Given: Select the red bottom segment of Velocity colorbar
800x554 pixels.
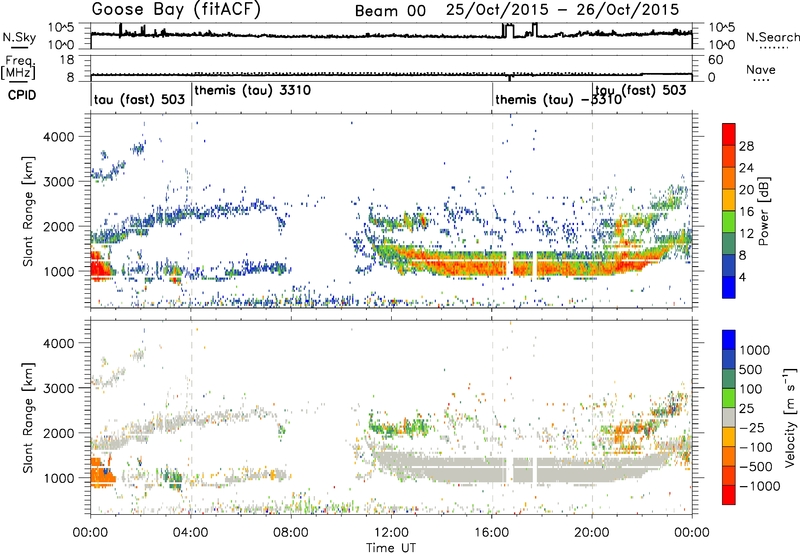Looking at the screenshot, I should tap(729, 495).
